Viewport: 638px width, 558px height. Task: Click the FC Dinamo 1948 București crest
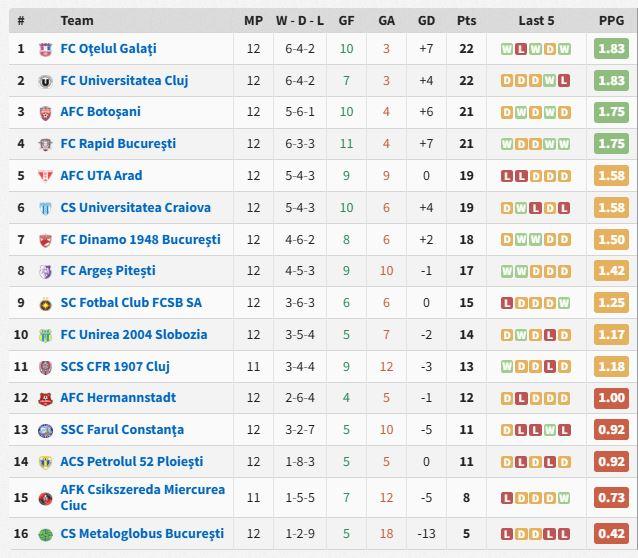point(45,240)
